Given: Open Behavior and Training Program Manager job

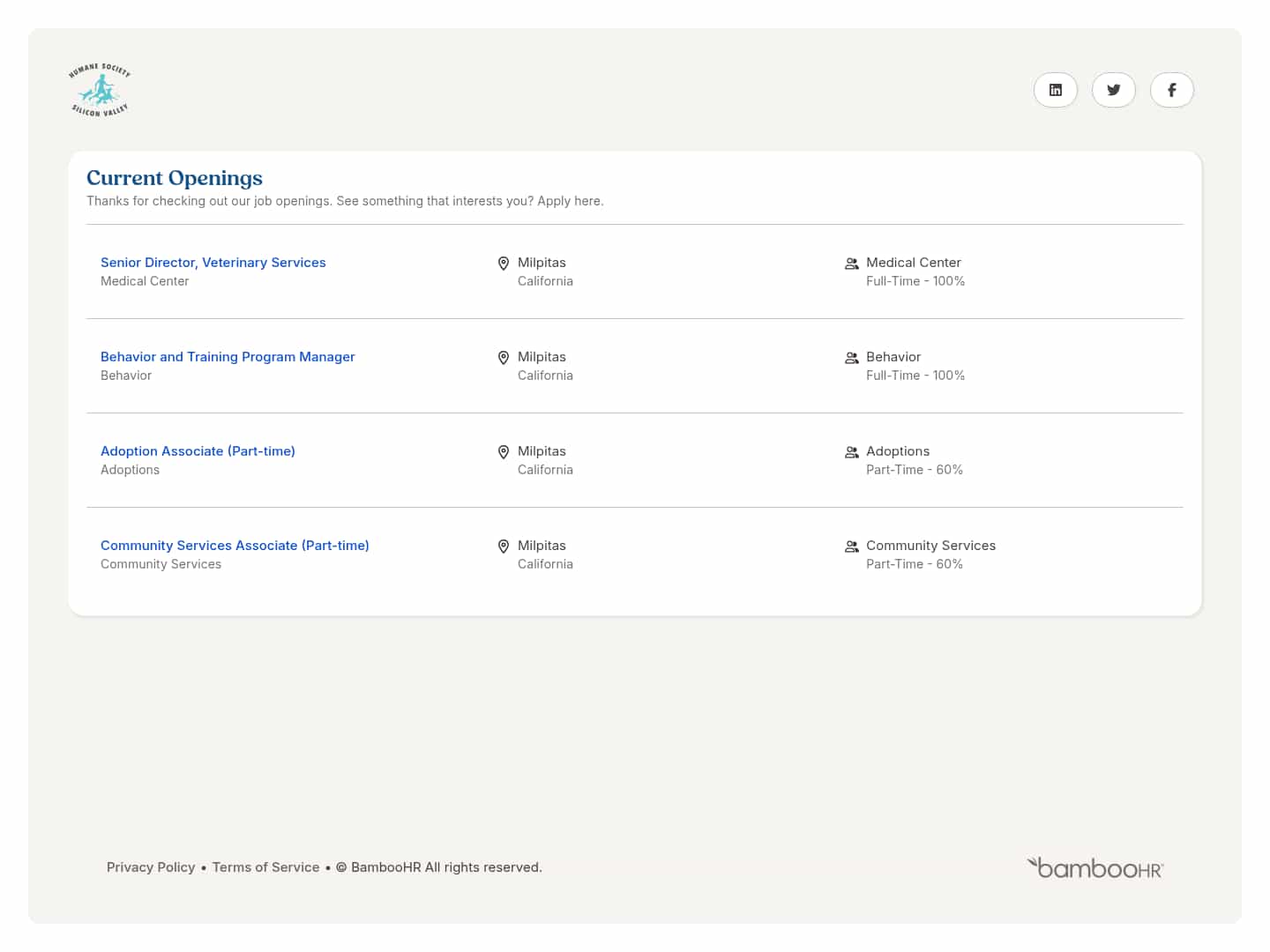Looking at the screenshot, I should pyautogui.click(x=228, y=357).
